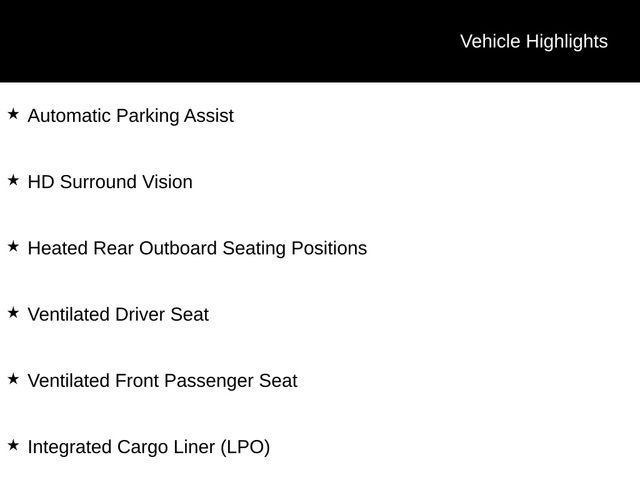640x480 pixels.
Task: Select the Vehicle Highlights heading
Action: coord(534,42)
